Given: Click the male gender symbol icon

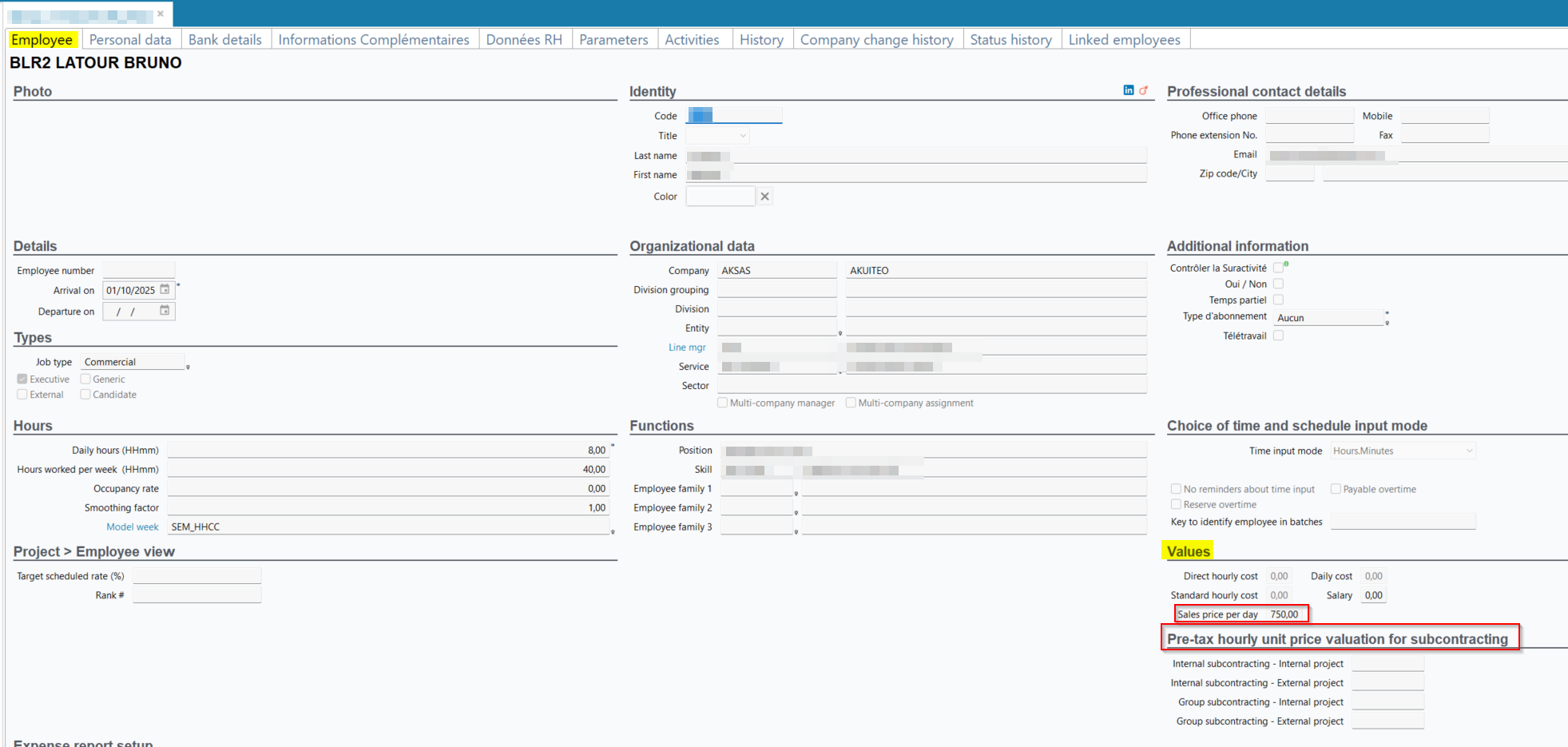Looking at the screenshot, I should [x=1143, y=90].
